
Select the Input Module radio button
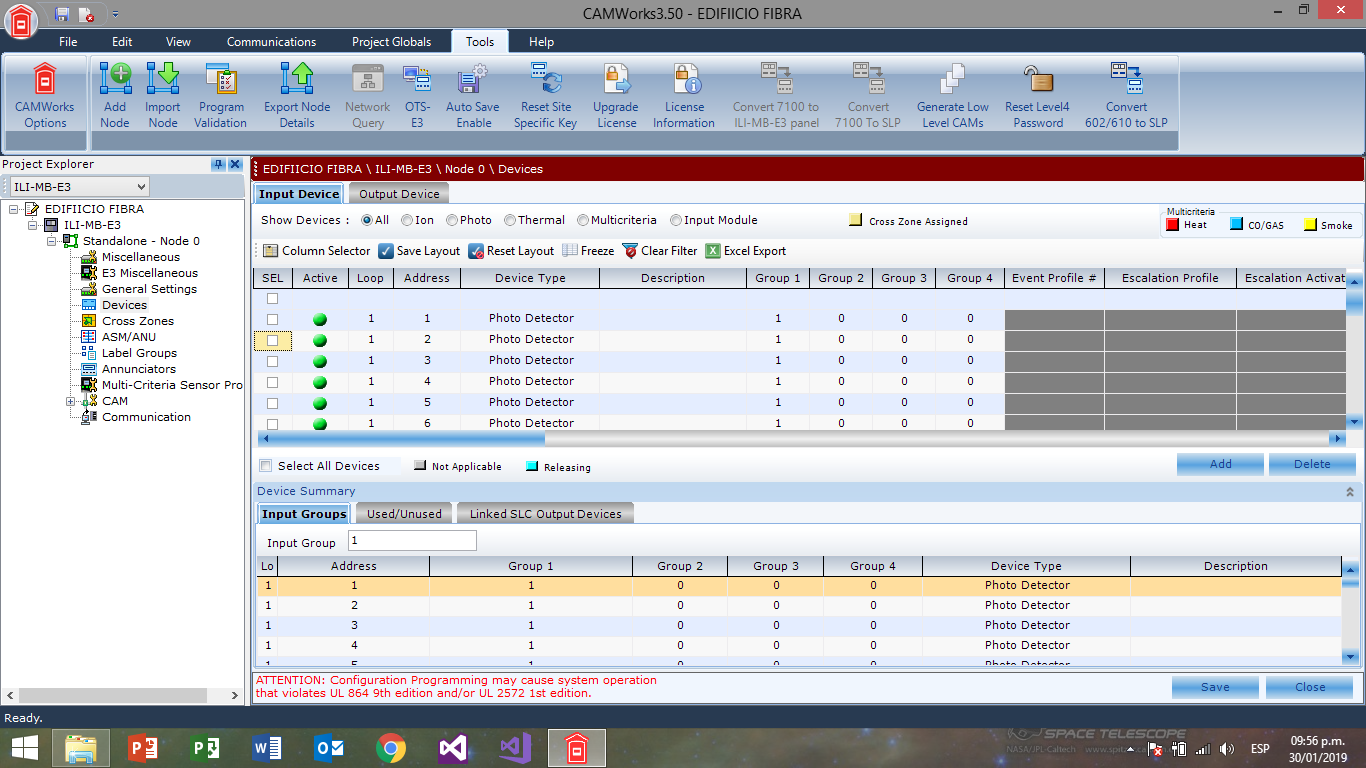[676, 220]
